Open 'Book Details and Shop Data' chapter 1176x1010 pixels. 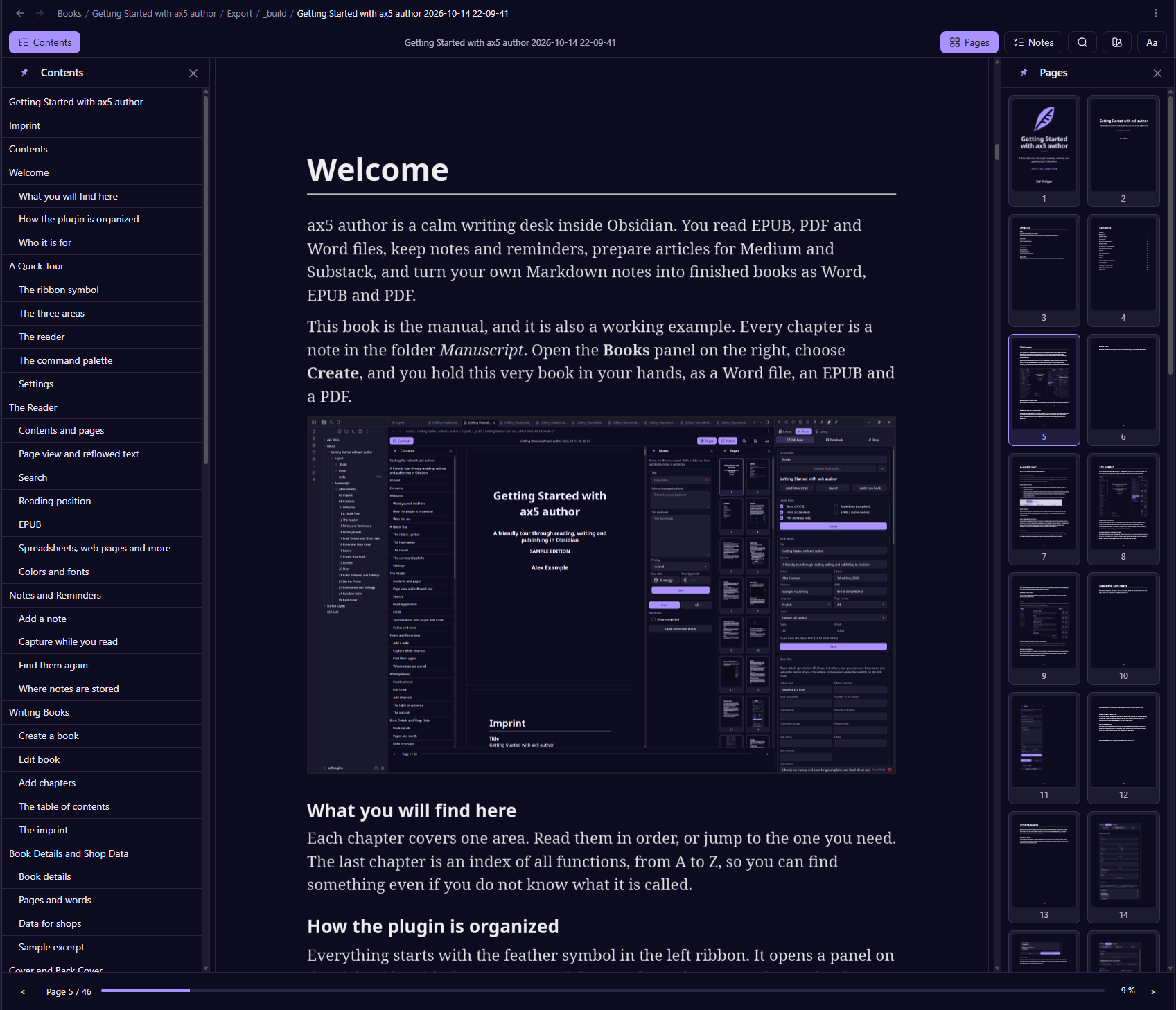point(103,853)
